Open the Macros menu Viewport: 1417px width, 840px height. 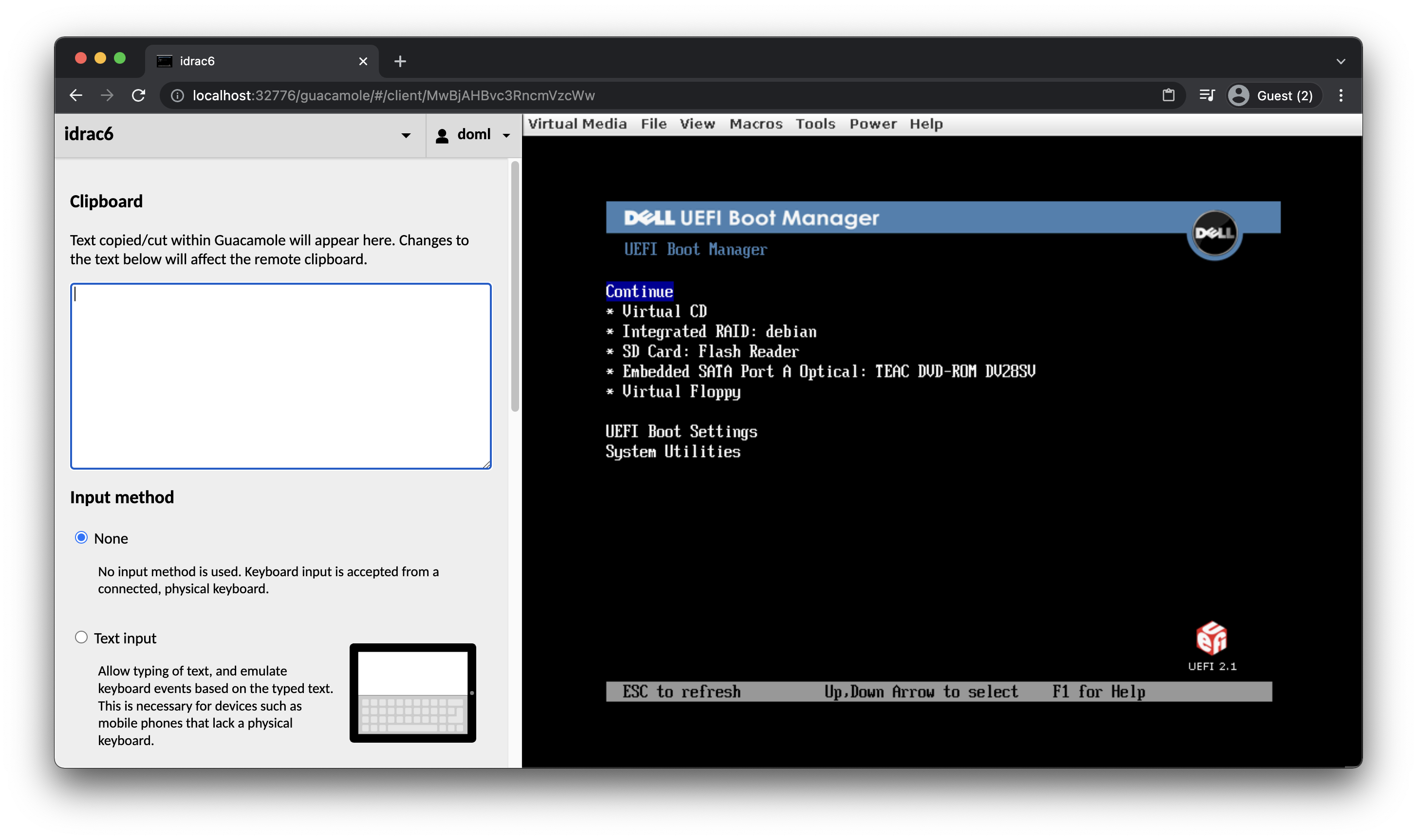tap(756, 124)
